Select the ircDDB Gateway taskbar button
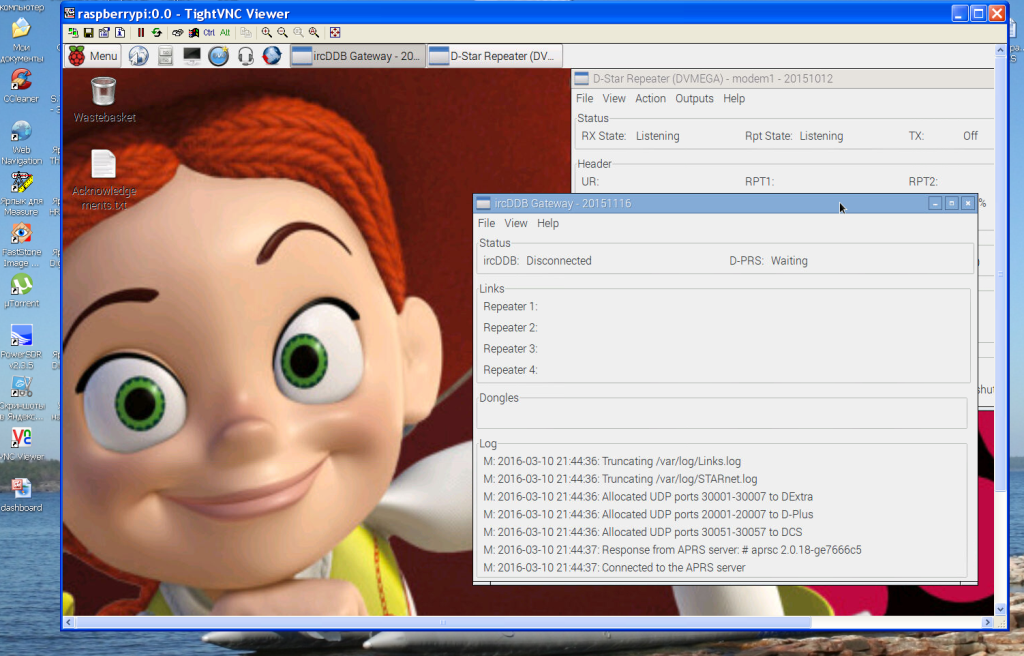Screen dimensions: 1024x656 [357, 56]
